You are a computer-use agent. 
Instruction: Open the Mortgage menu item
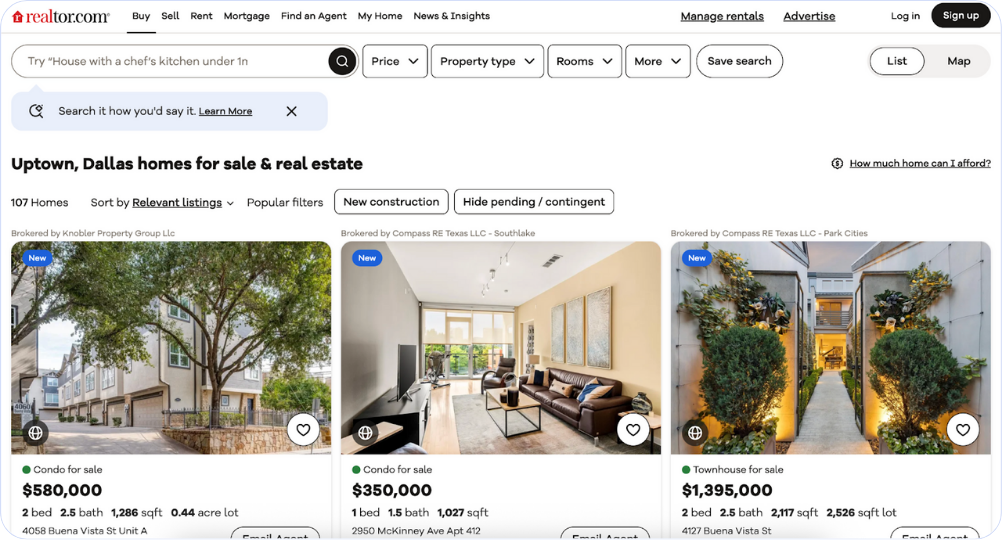tap(247, 16)
